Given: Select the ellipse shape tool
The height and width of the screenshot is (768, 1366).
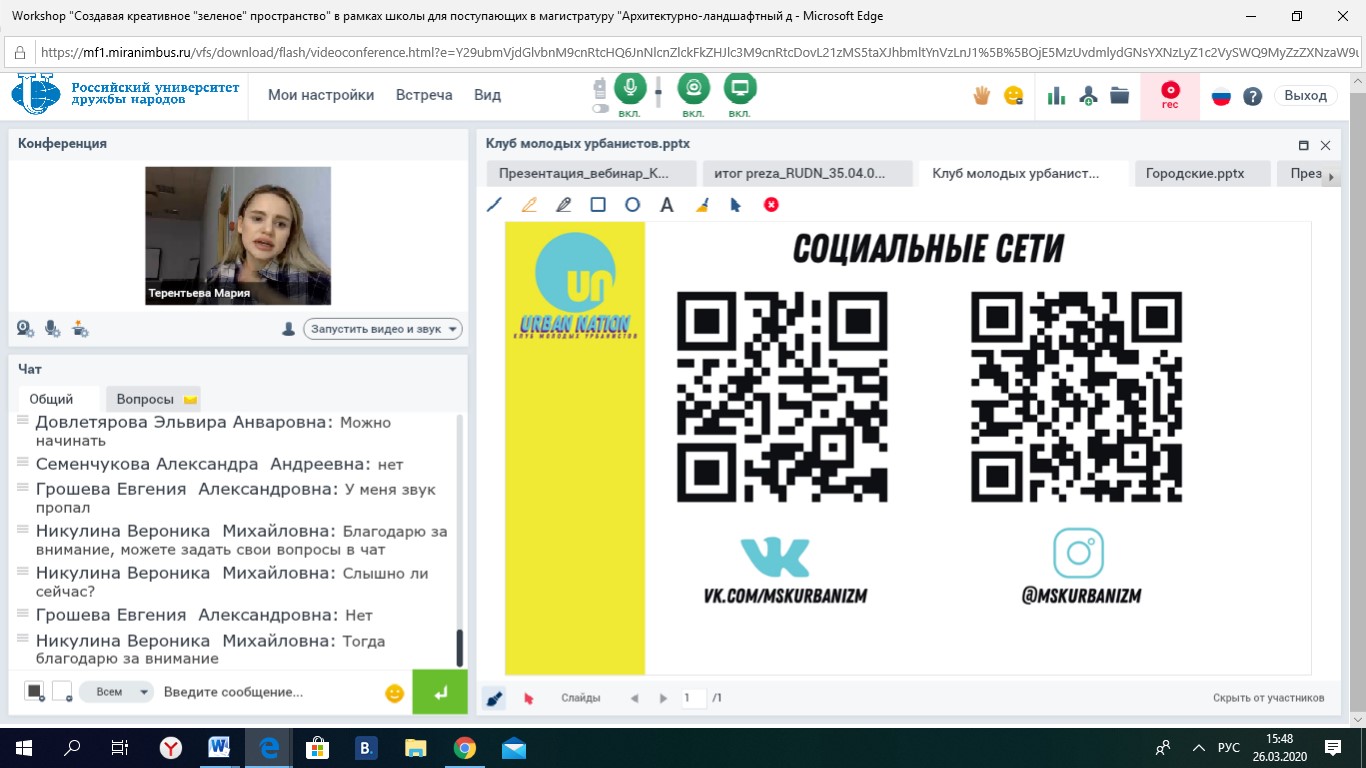Looking at the screenshot, I should point(632,205).
